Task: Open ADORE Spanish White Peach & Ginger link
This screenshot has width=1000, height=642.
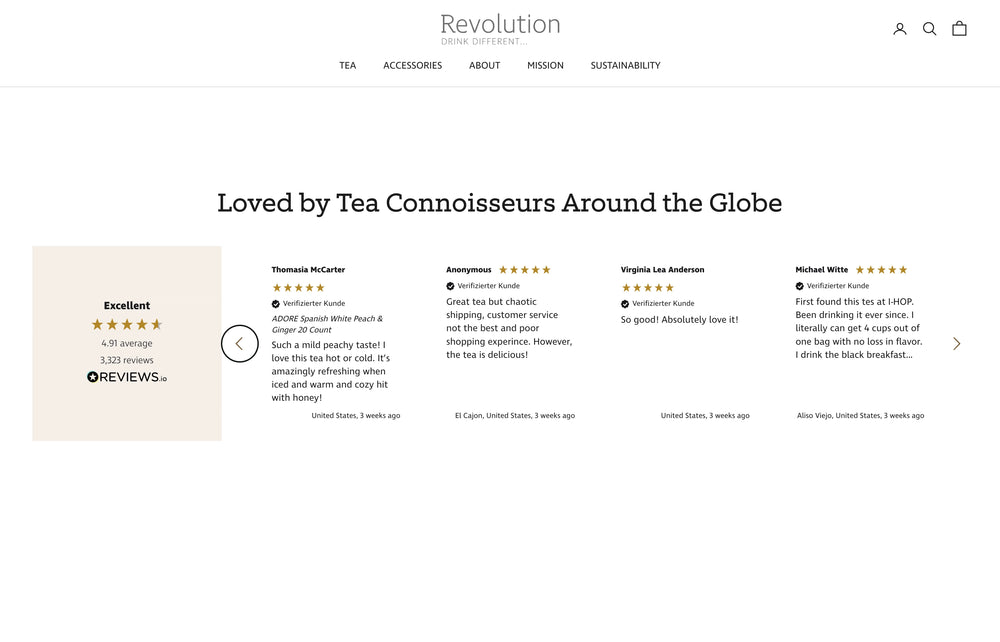Action: (x=327, y=324)
